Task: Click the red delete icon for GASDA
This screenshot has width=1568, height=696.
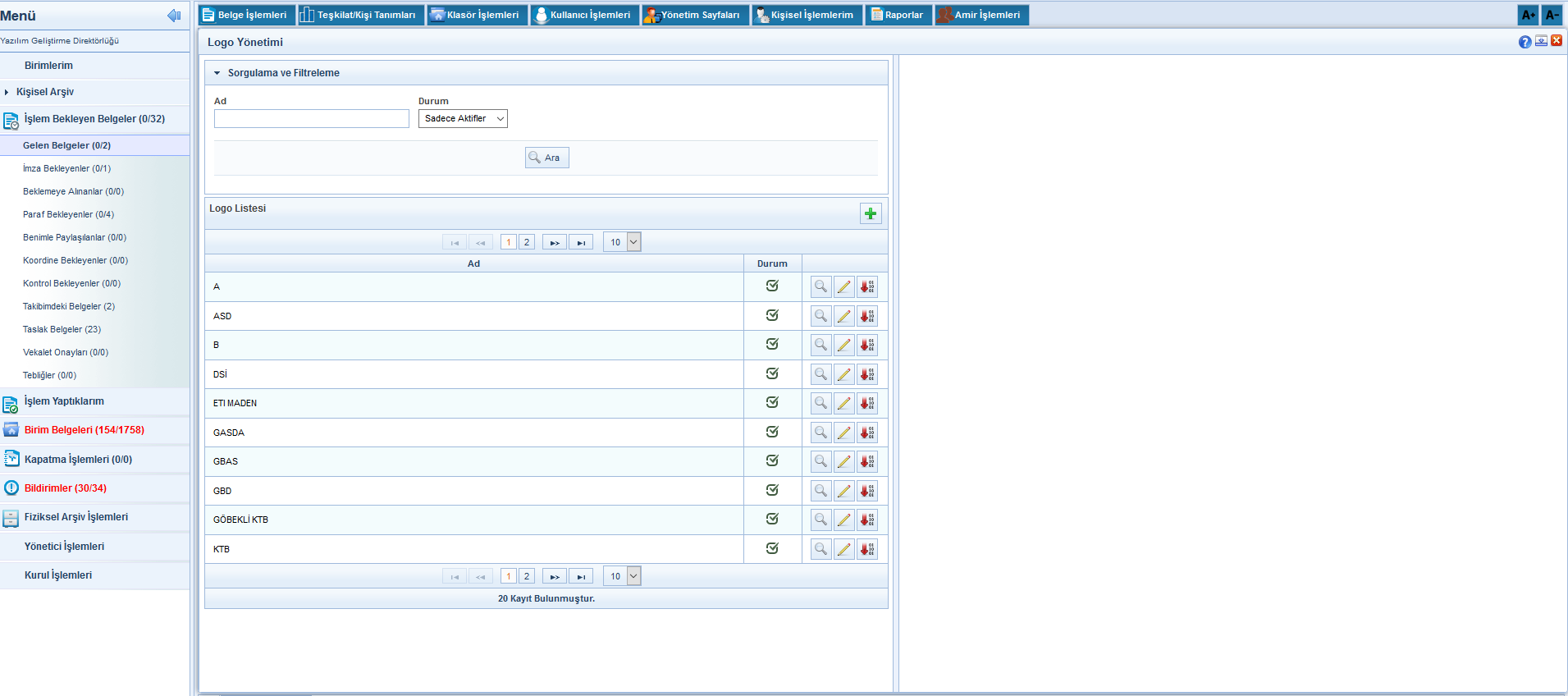Action: (867, 433)
